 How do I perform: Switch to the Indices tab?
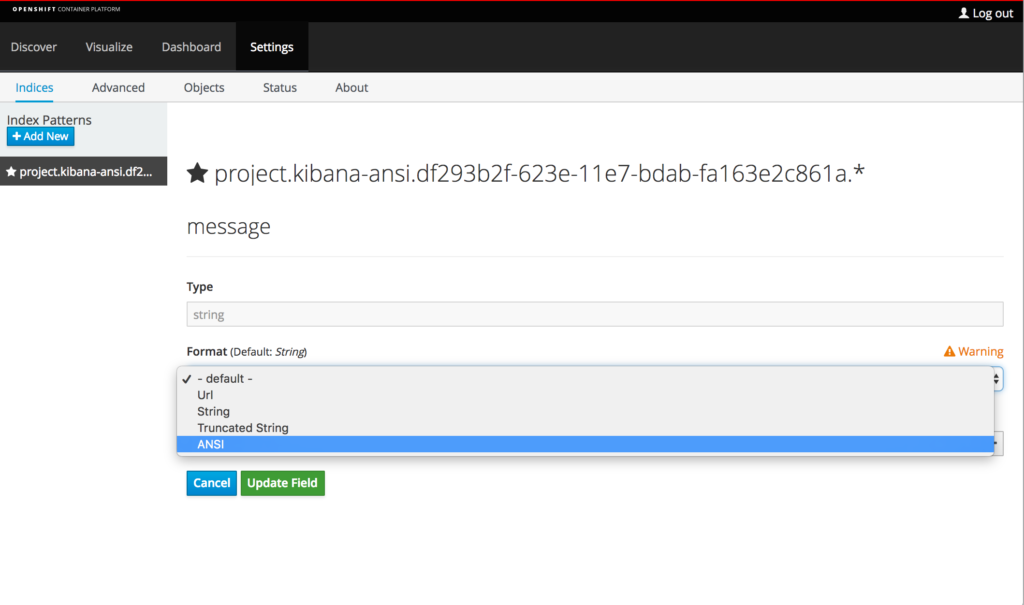pos(35,88)
